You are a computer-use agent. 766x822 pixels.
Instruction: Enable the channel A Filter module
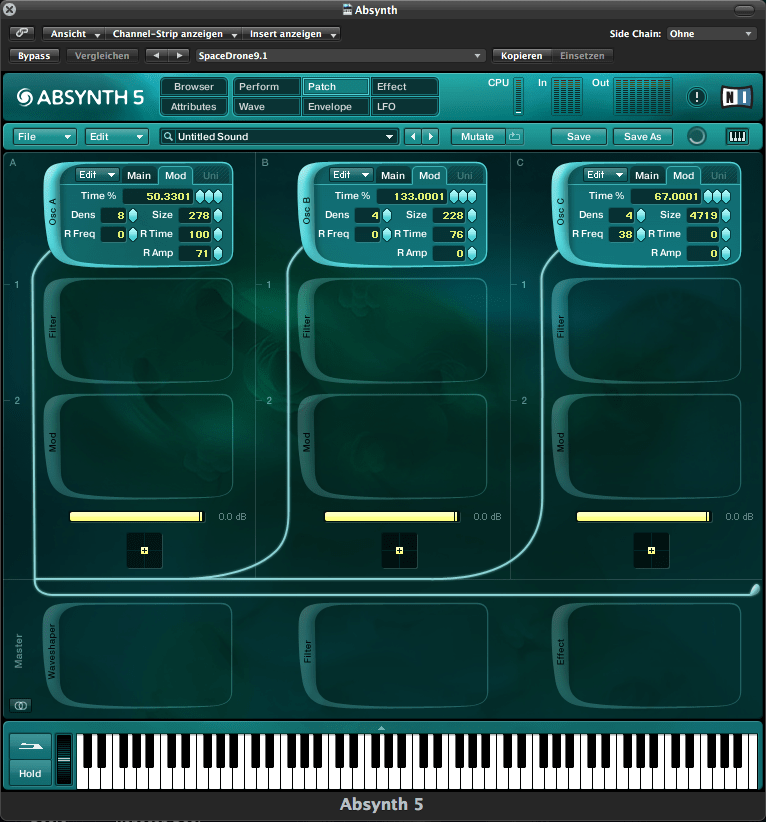[x=52, y=326]
